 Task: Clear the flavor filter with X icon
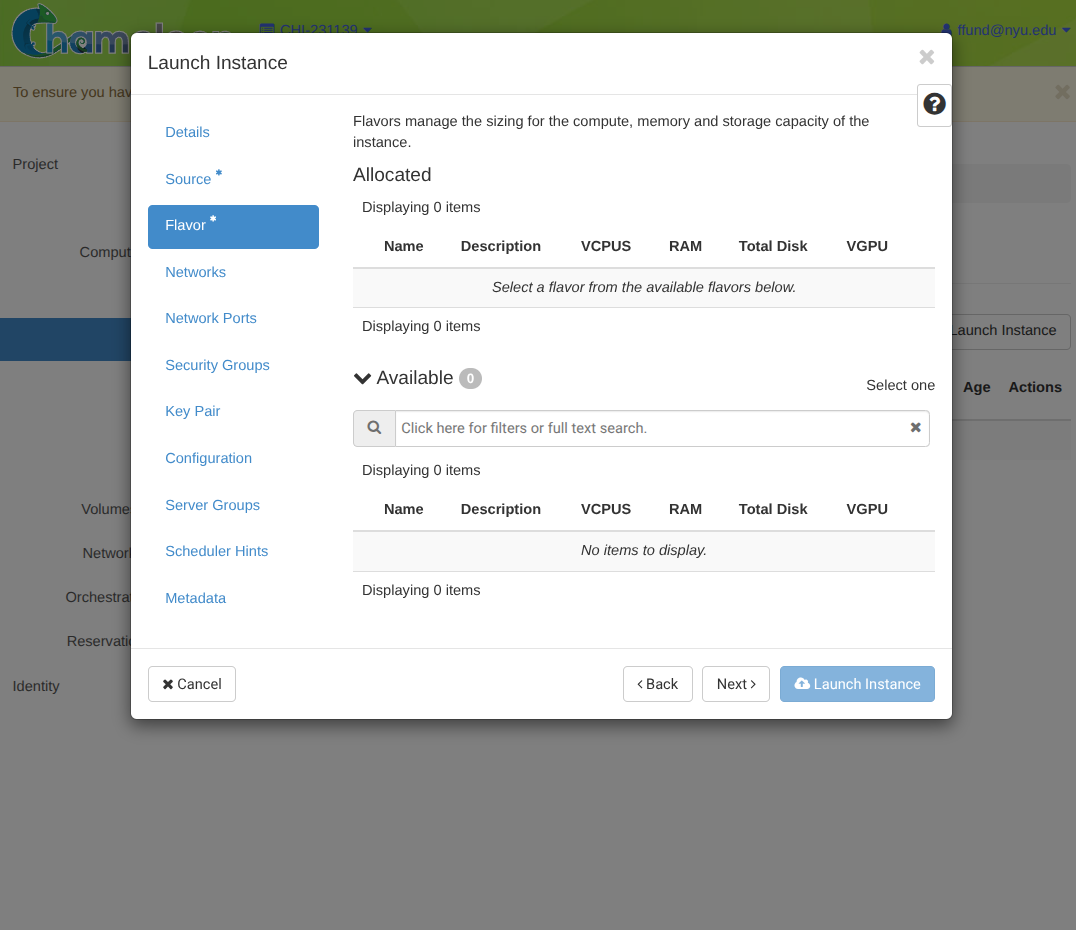pyautogui.click(x=915, y=428)
